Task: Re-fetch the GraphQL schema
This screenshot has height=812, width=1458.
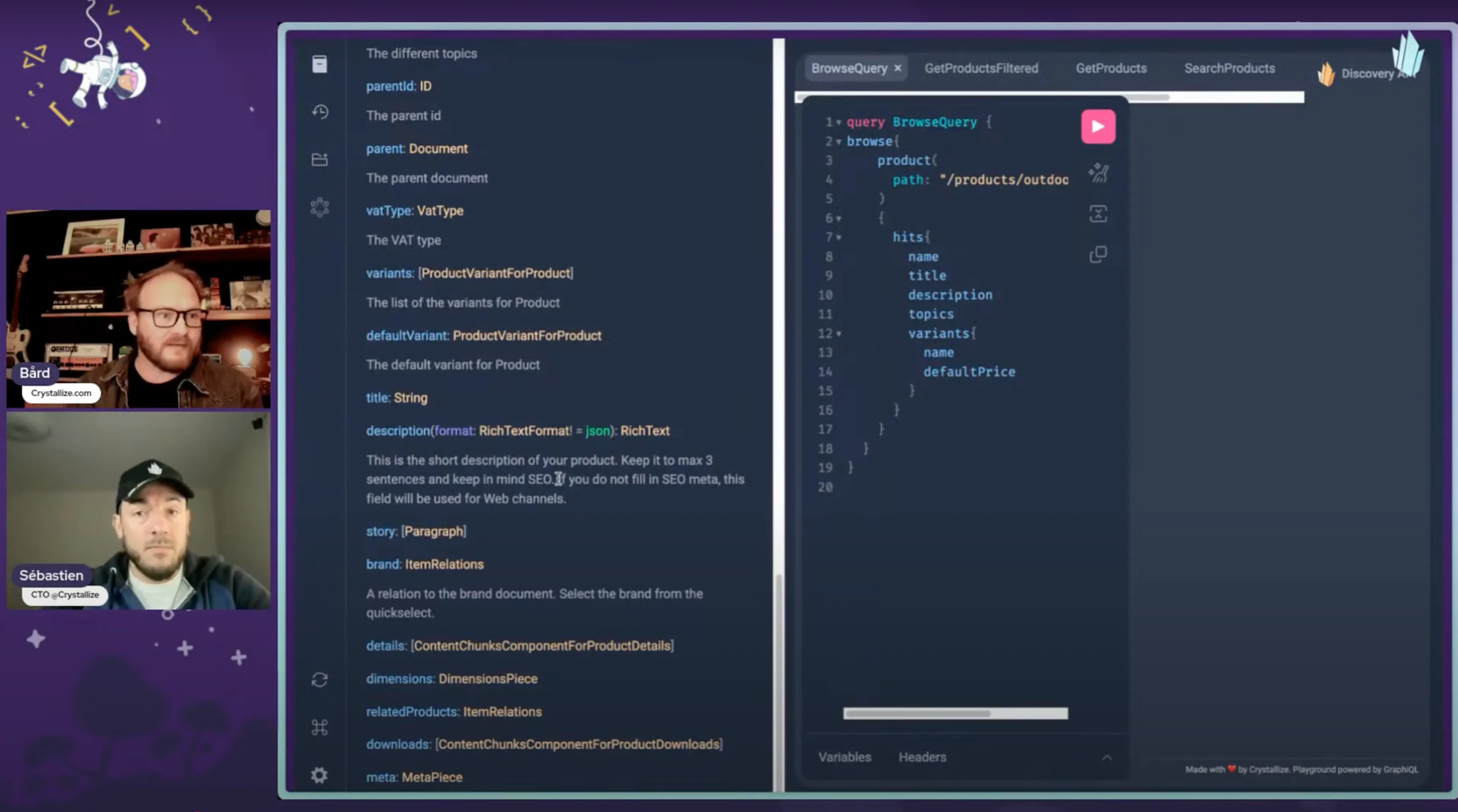Action: coord(320,680)
